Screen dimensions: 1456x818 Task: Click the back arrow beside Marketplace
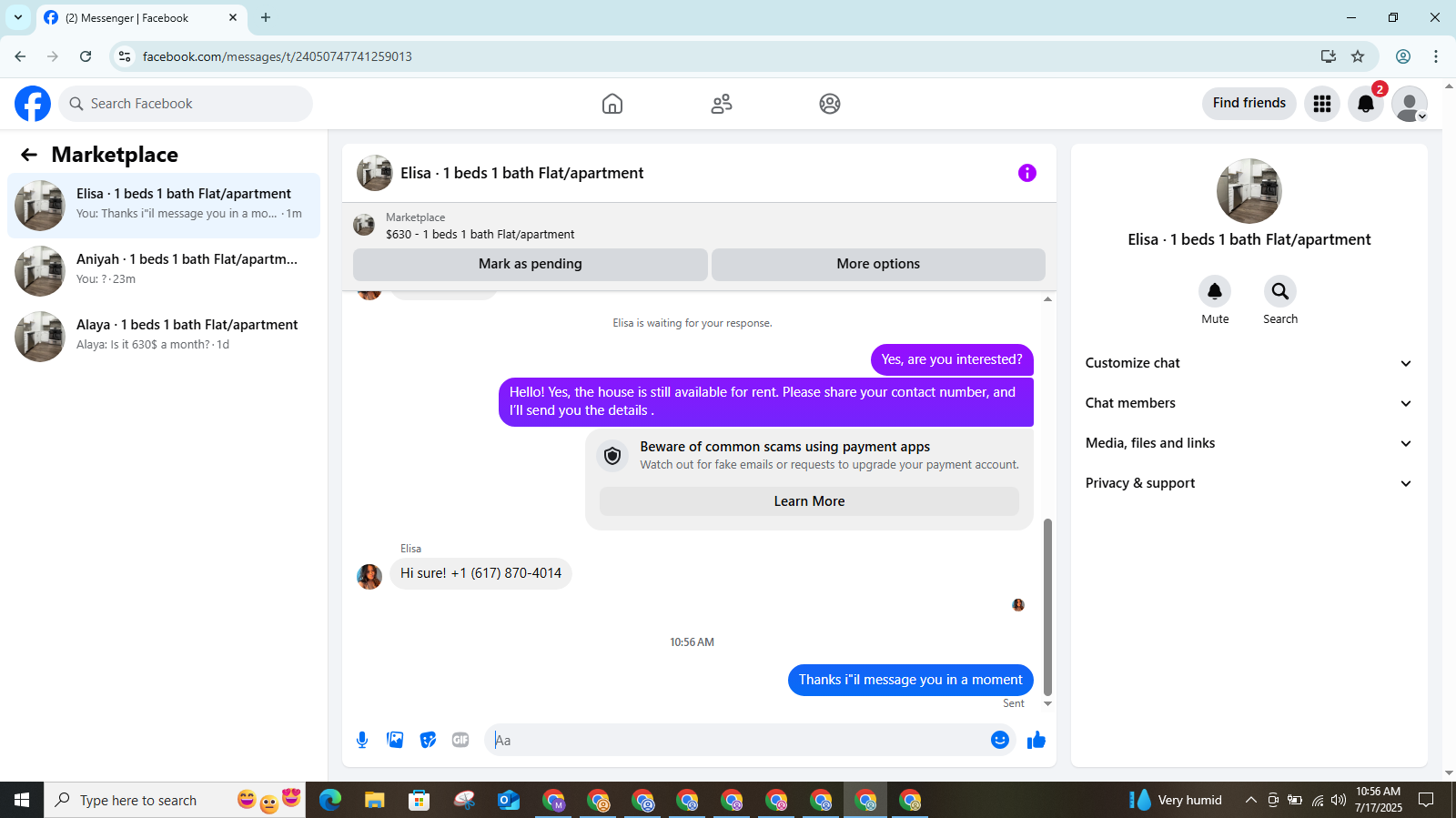[29, 155]
